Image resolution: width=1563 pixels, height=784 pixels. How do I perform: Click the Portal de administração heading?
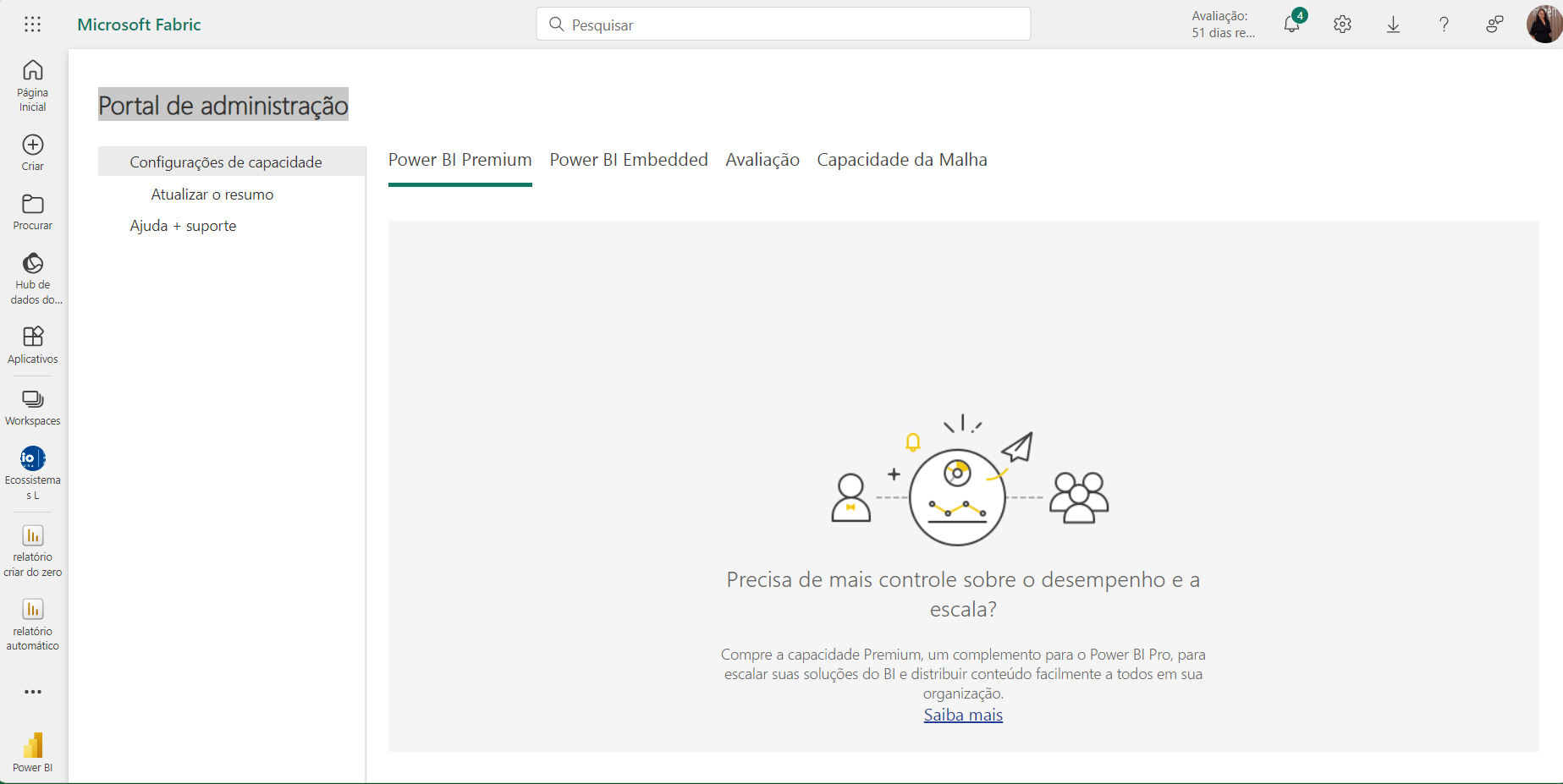click(223, 105)
